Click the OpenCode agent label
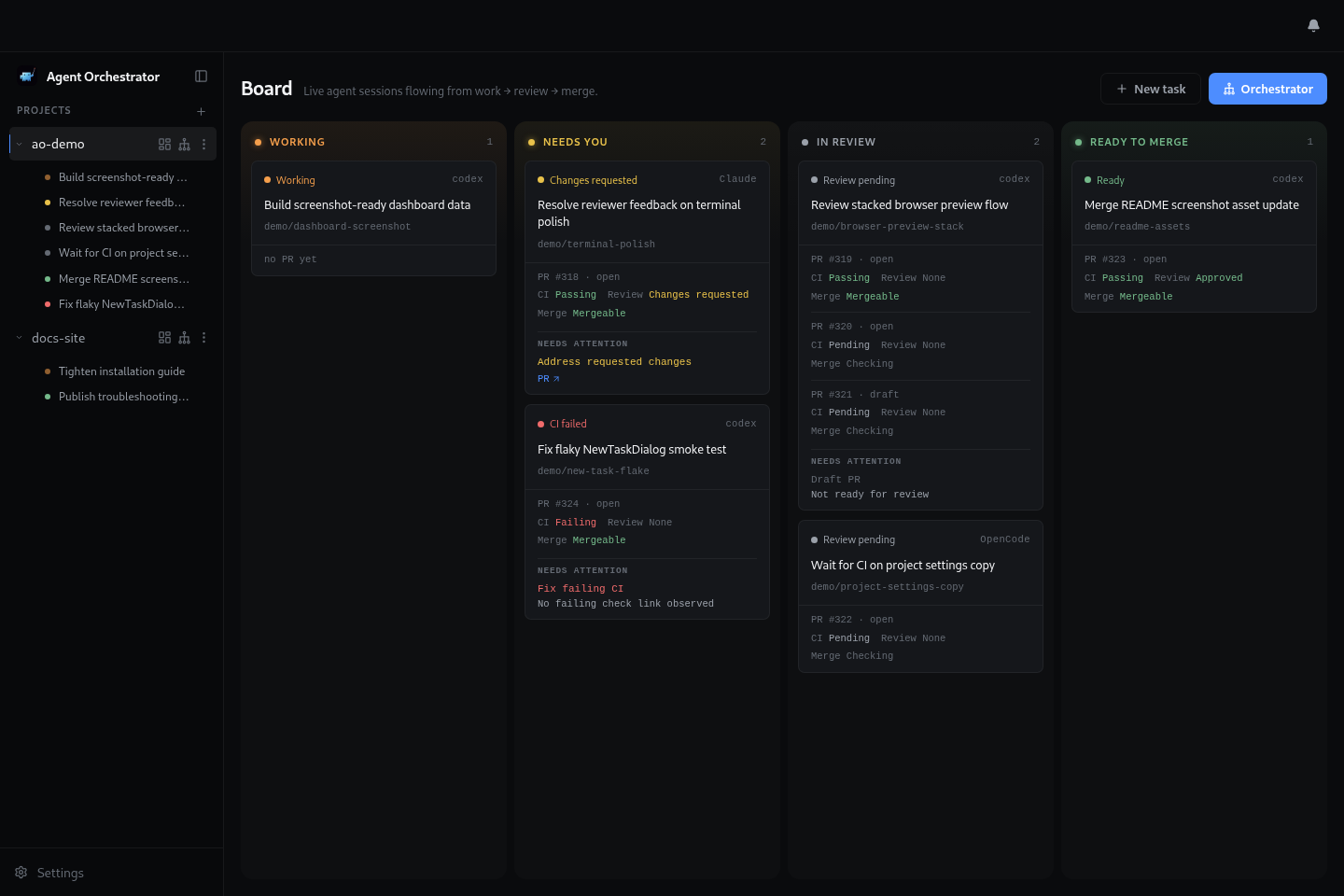This screenshot has height=896, width=1344. pyautogui.click(x=1005, y=539)
